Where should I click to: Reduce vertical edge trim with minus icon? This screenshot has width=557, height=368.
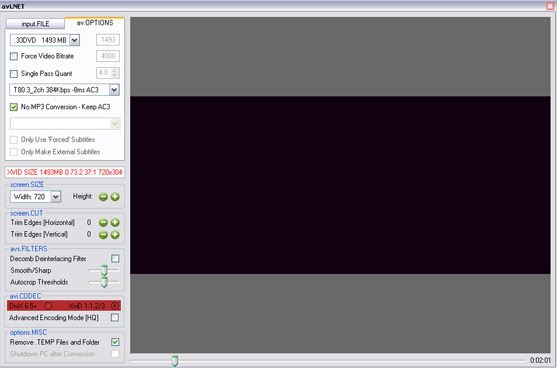(x=103, y=235)
